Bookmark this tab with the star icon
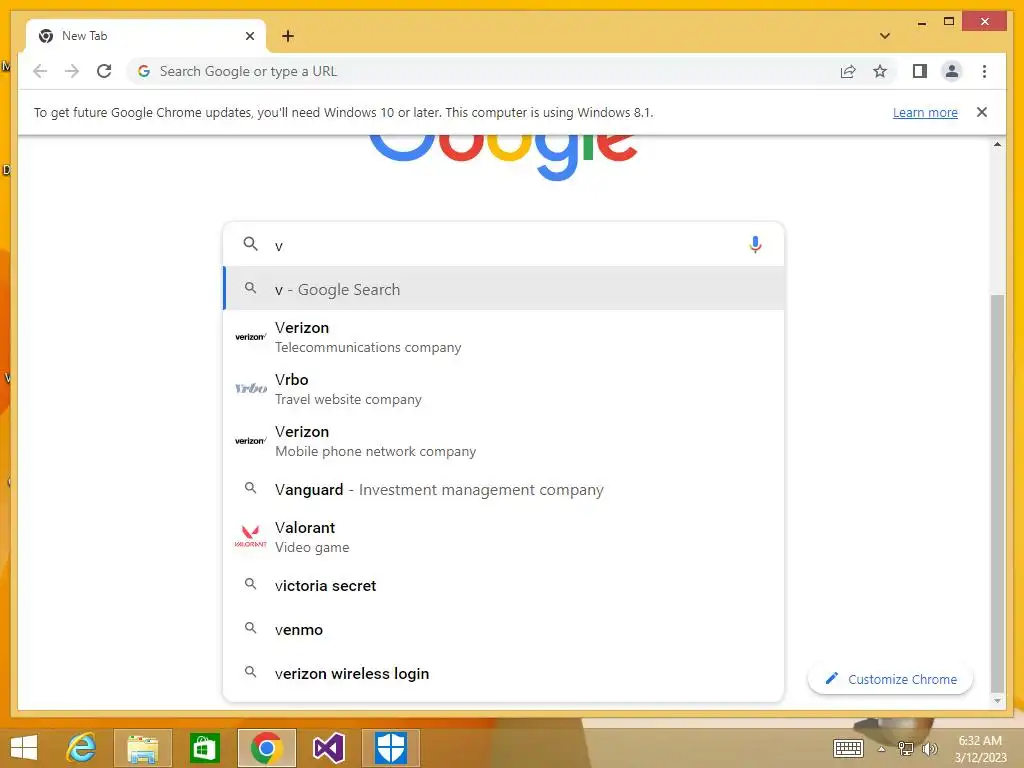Image resolution: width=1024 pixels, height=768 pixels. click(x=880, y=71)
